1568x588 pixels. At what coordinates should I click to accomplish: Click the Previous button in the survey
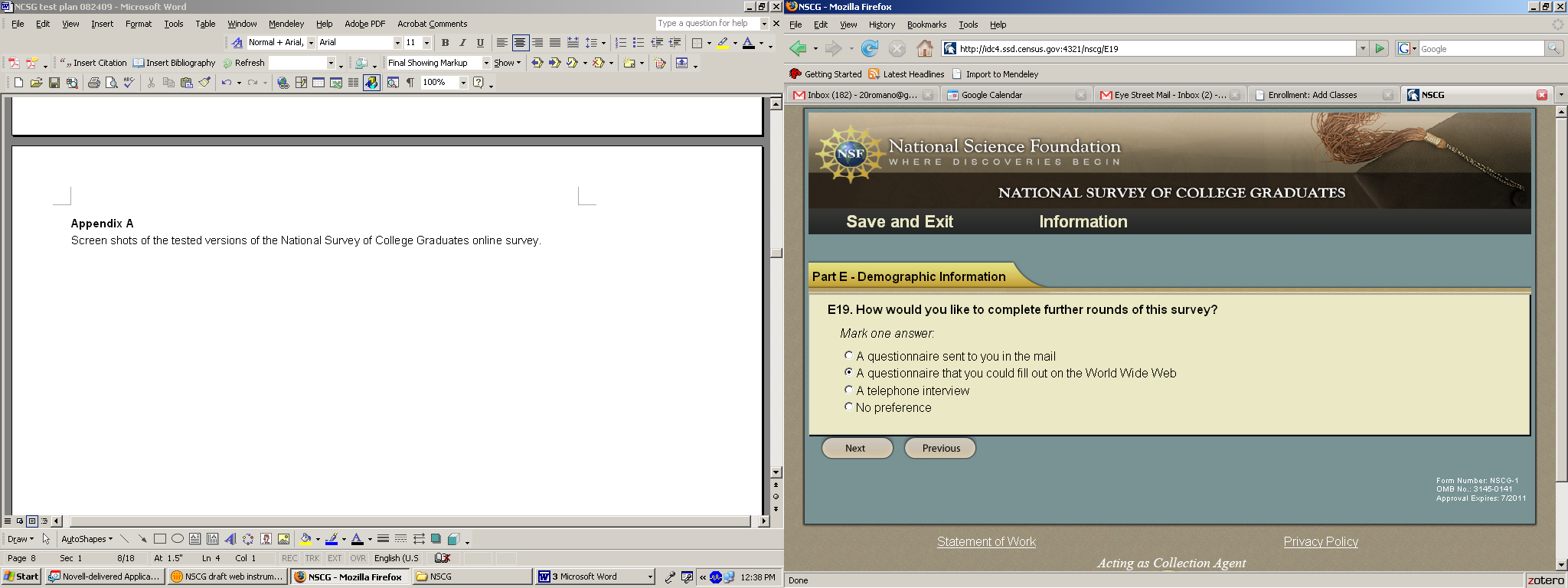(x=940, y=449)
